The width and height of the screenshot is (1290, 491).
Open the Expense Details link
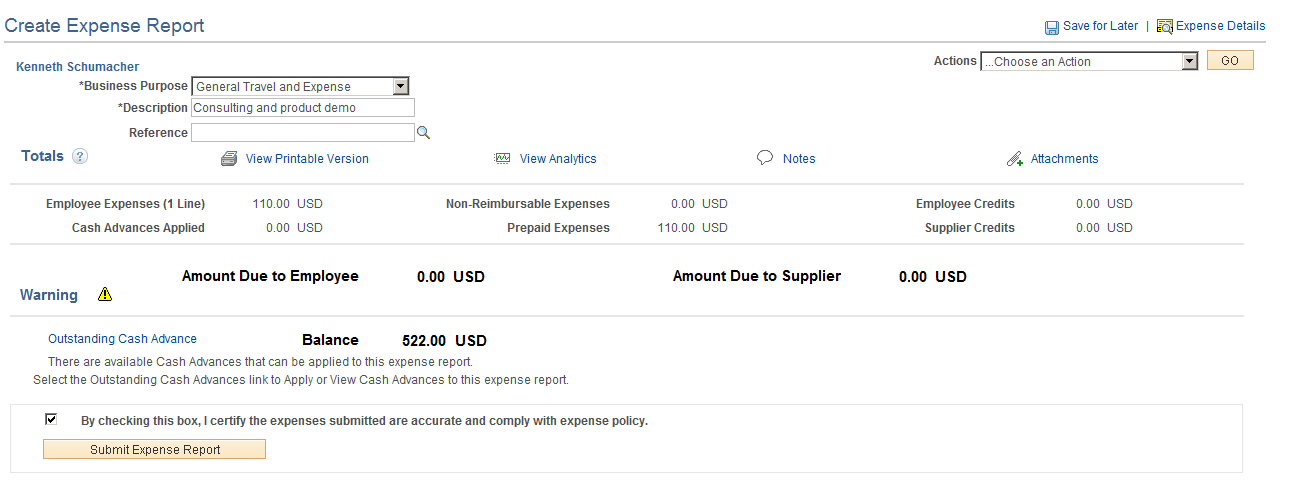pyautogui.click(x=1220, y=26)
